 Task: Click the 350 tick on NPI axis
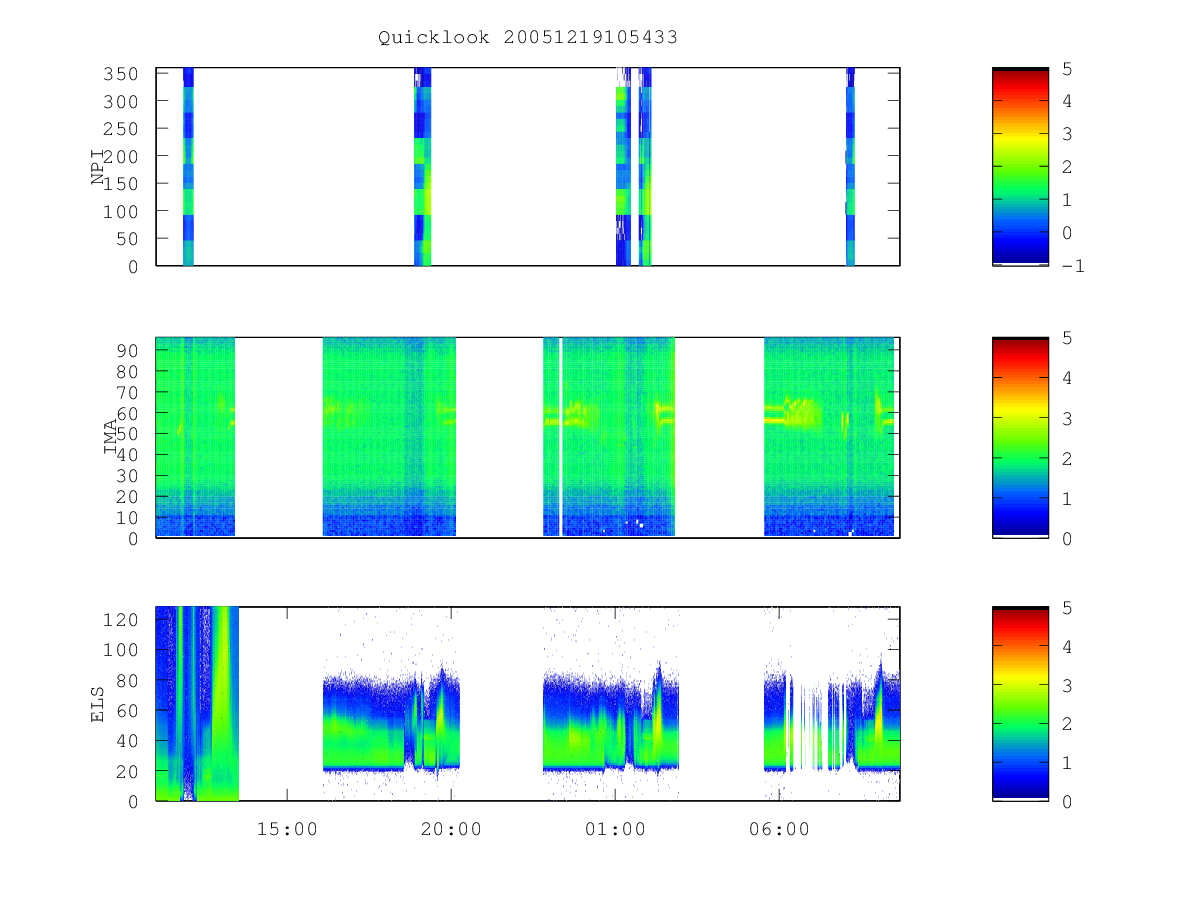click(122, 74)
